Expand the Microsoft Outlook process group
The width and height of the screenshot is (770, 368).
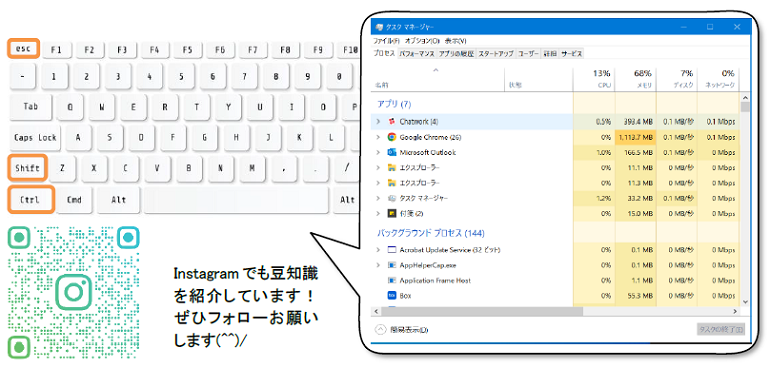(378, 152)
